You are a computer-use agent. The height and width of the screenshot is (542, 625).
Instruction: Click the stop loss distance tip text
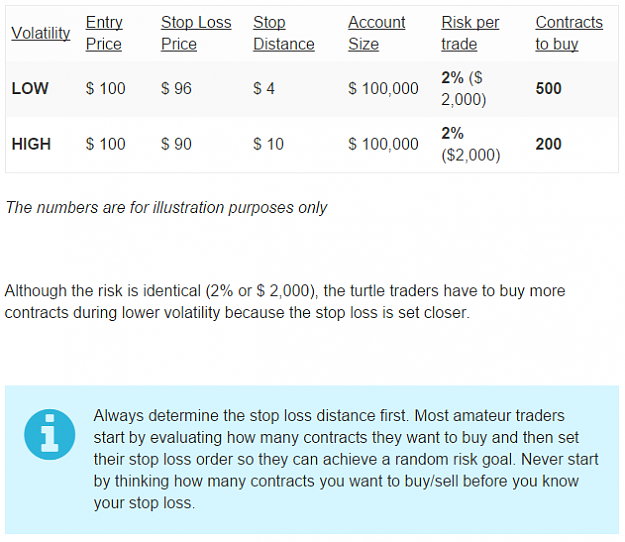pos(346,459)
